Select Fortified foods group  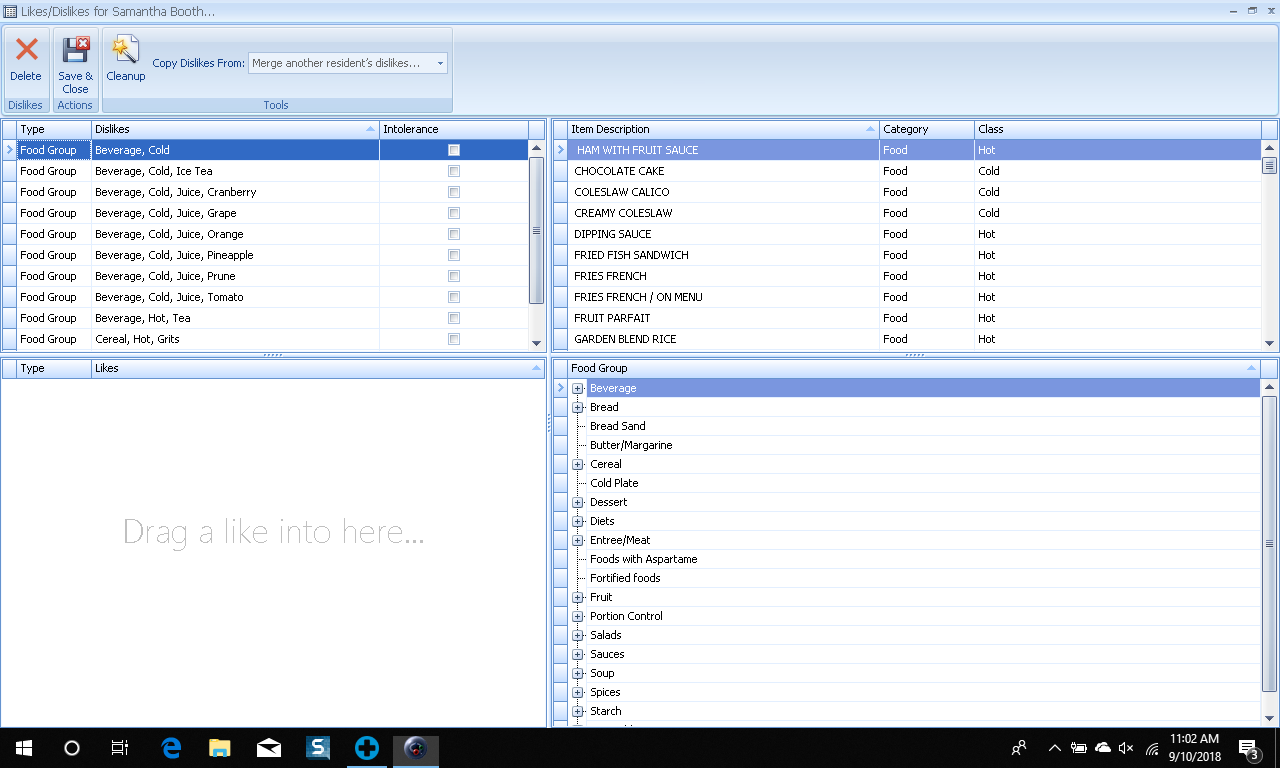(x=625, y=578)
